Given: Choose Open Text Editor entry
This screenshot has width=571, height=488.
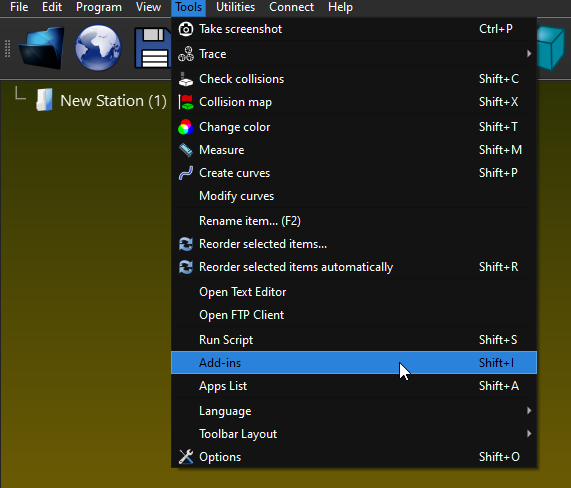Looking at the screenshot, I should 354,292.
